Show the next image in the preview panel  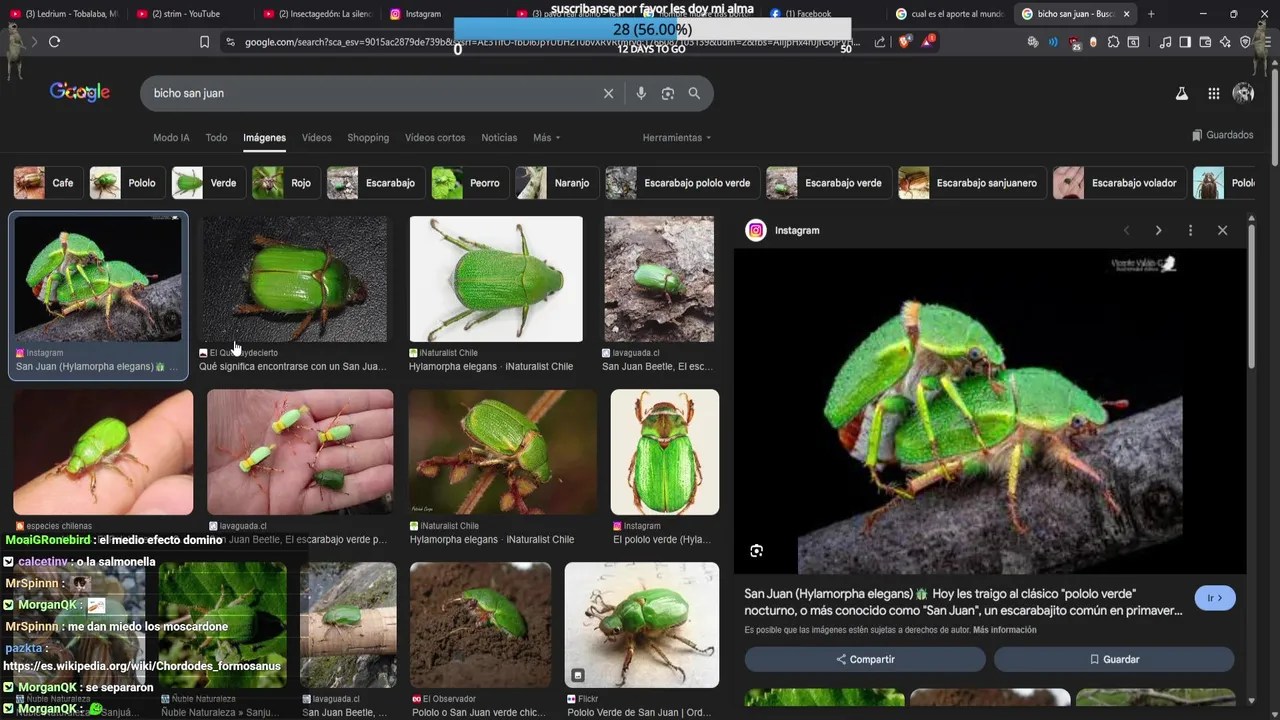[x=1158, y=230]
